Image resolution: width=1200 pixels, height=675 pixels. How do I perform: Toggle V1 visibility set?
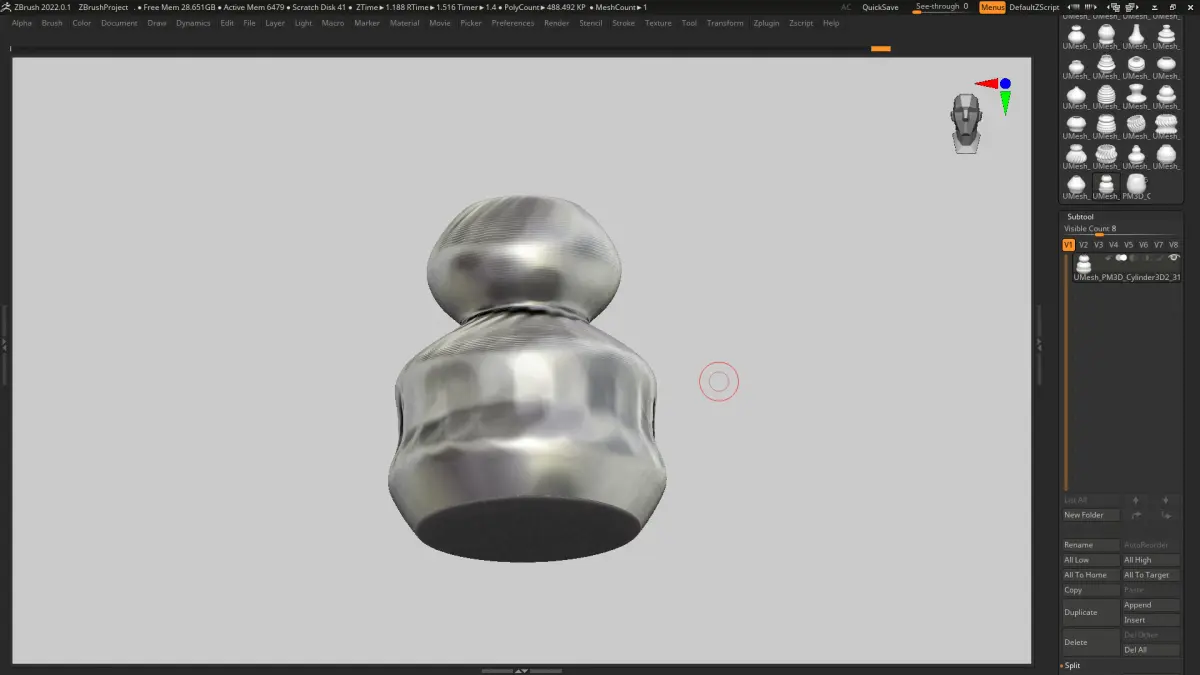point(1068,245)
